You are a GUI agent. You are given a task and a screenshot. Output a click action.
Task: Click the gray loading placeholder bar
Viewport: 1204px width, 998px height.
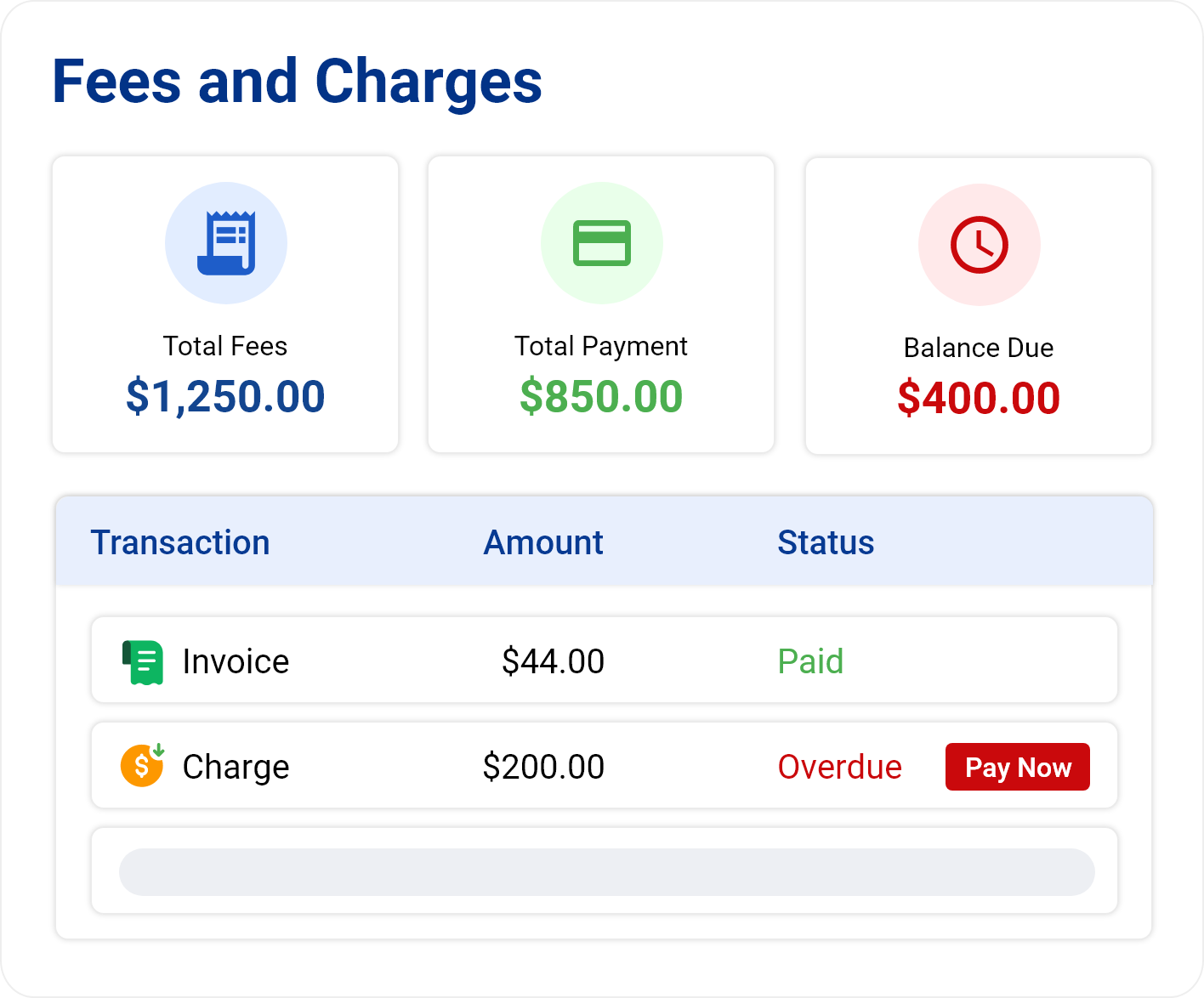pos(607,872)
